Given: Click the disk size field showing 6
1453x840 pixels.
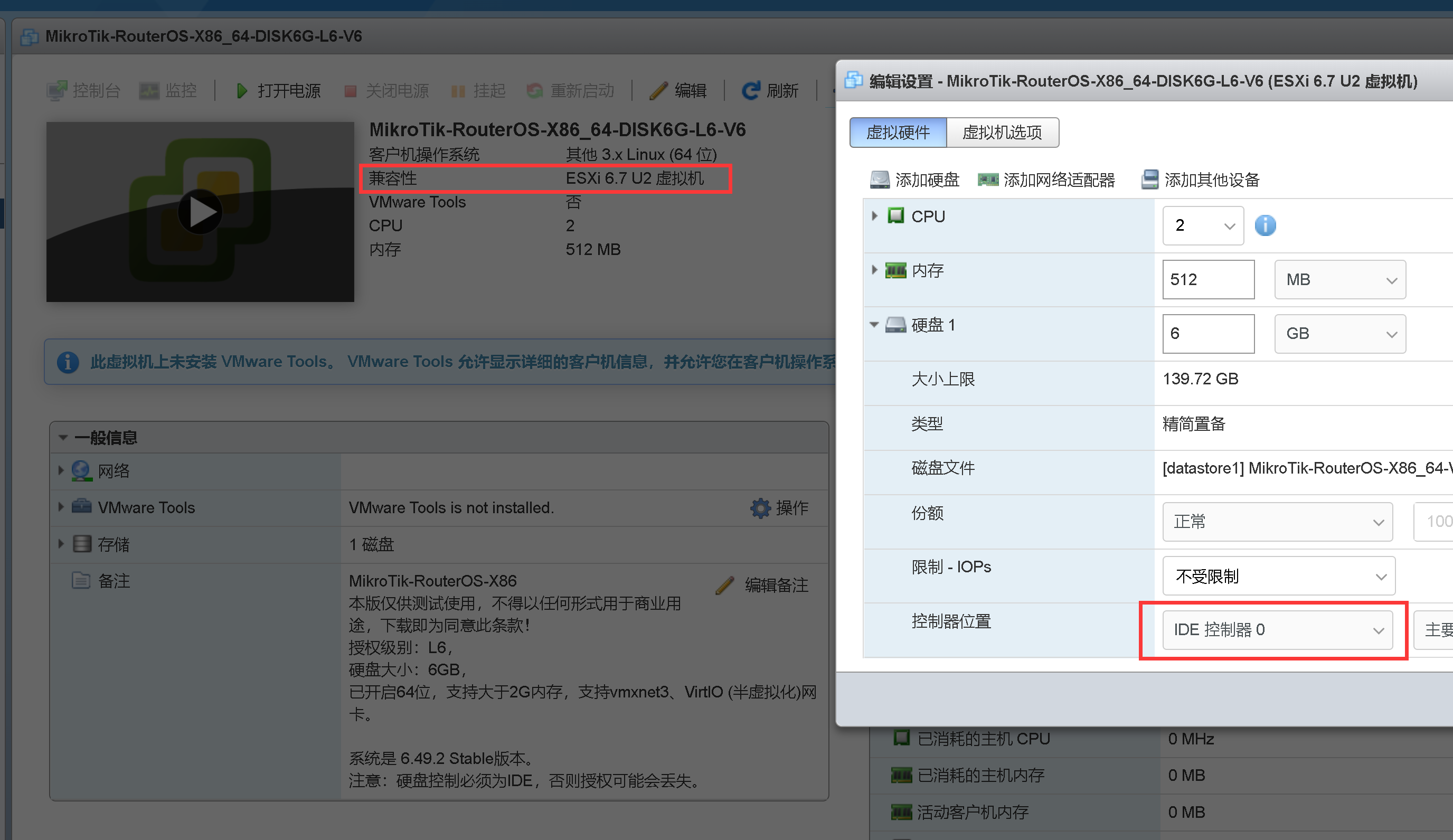Looking at the screenshot, I should [x=1209, y=334].
